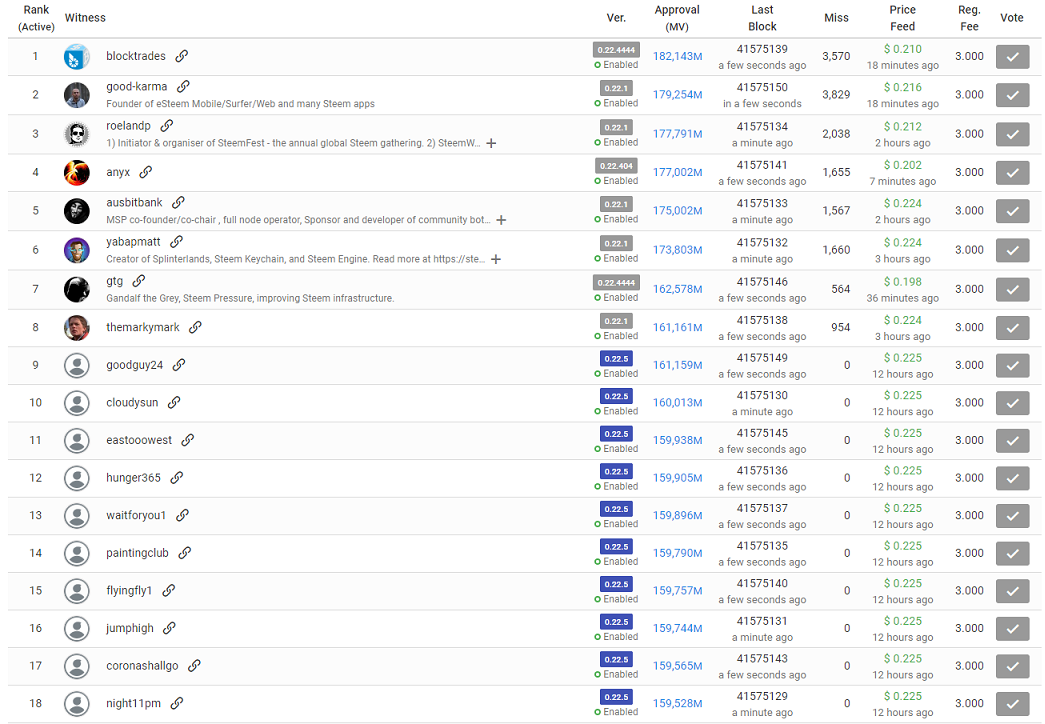The image size is (1045, 724).
Task: Sort by the Price Feed column header
Action: (902, 18)
